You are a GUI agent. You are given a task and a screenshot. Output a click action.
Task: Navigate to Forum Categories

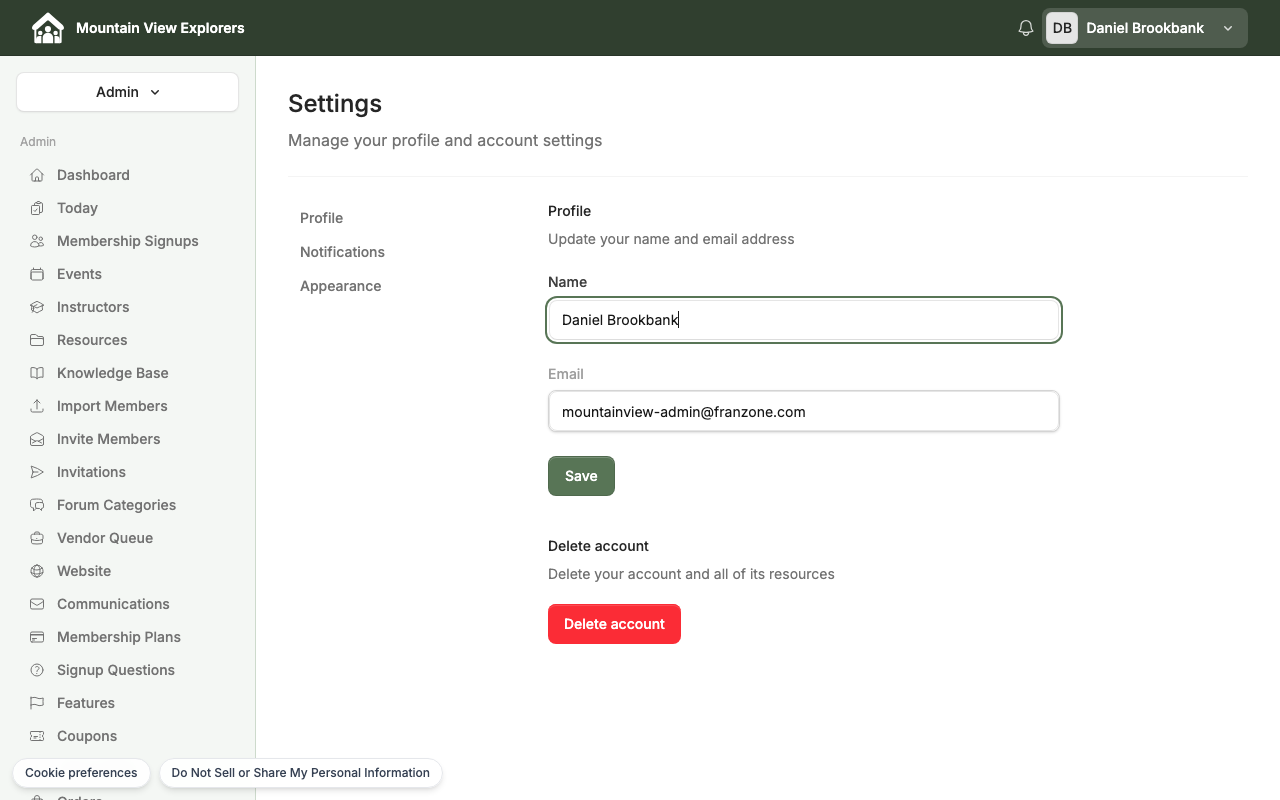pos(116,505)
